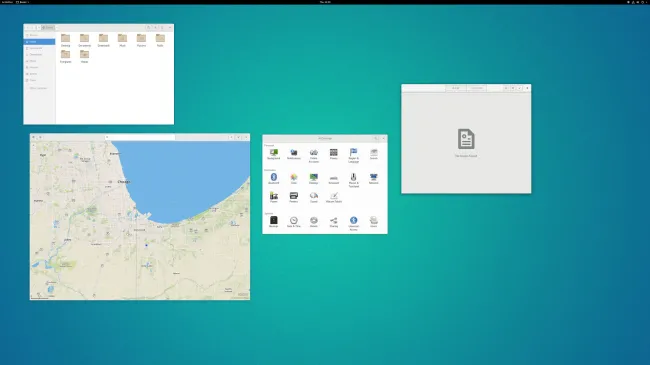
Task: Open Recent in Files sidebar
Action: (39, 35)
